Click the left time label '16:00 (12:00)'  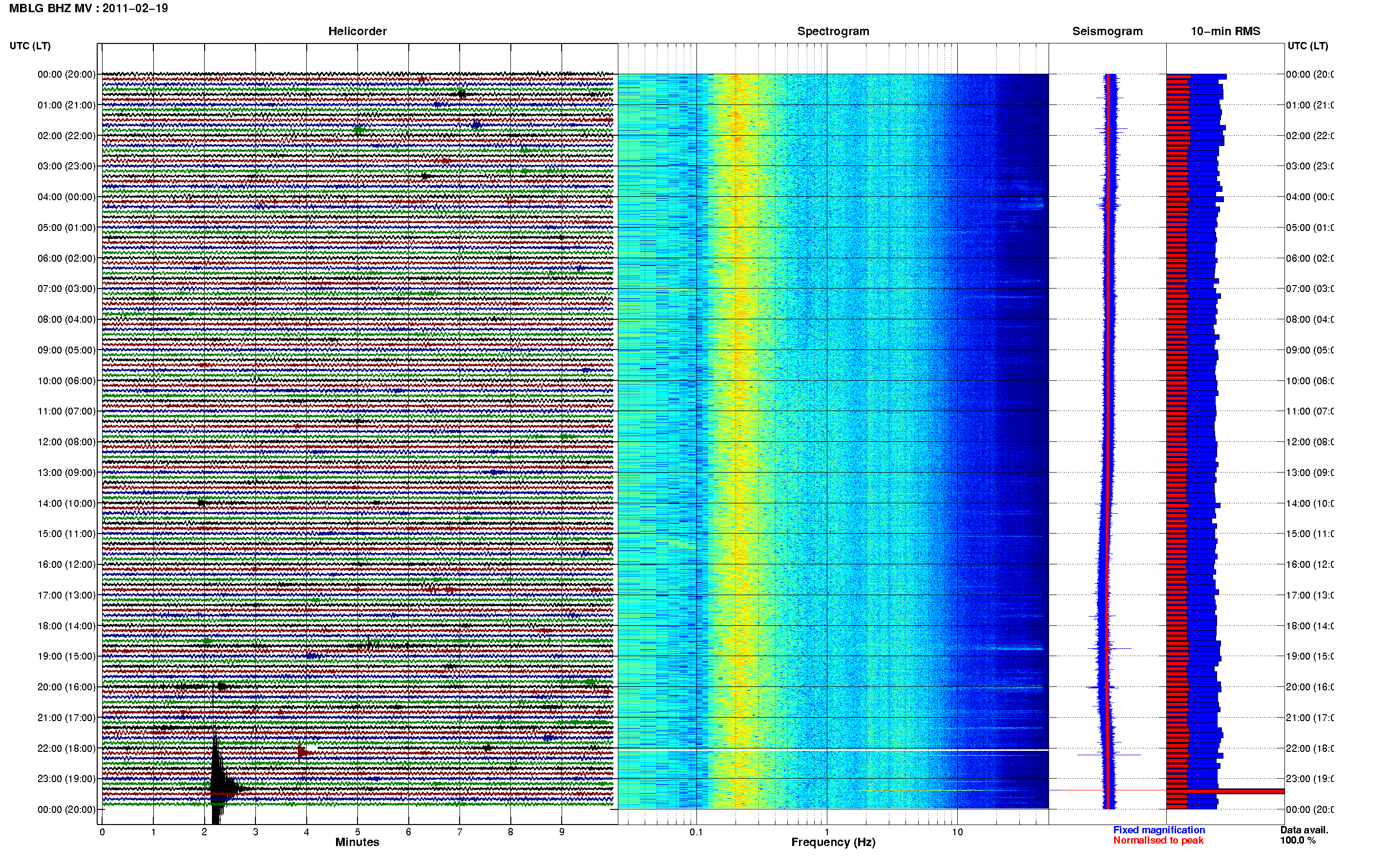pos(66,564)
